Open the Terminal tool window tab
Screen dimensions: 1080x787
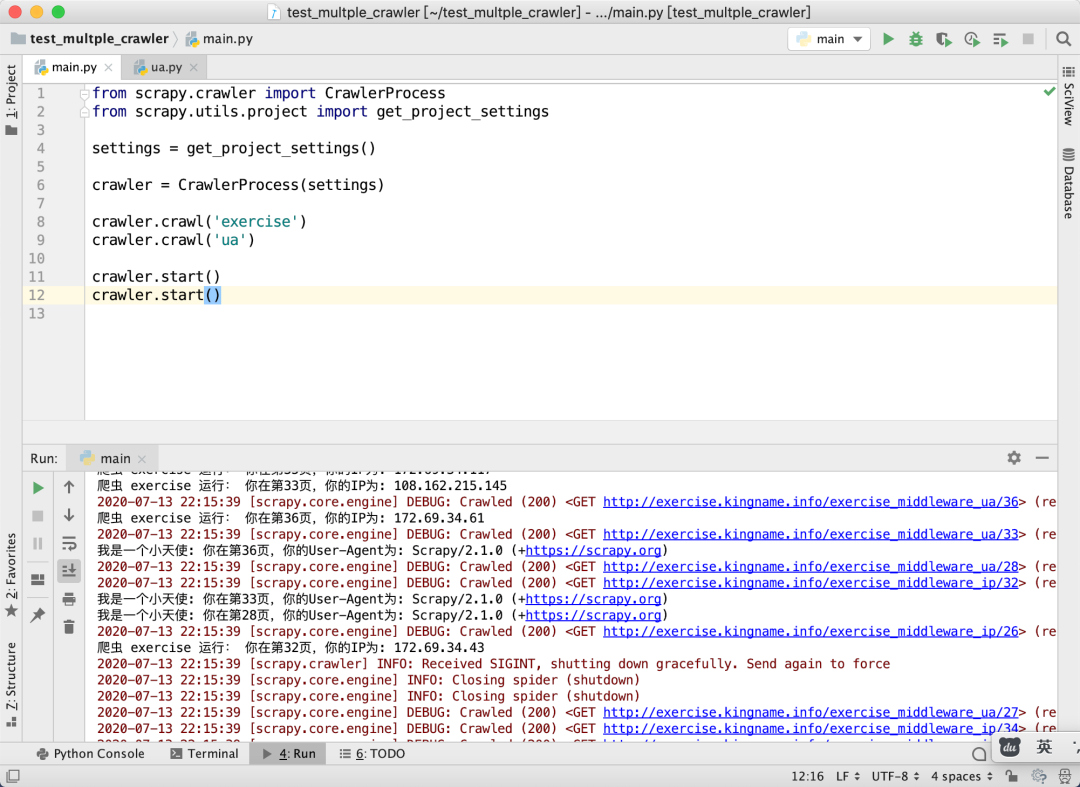pos(204,754)
